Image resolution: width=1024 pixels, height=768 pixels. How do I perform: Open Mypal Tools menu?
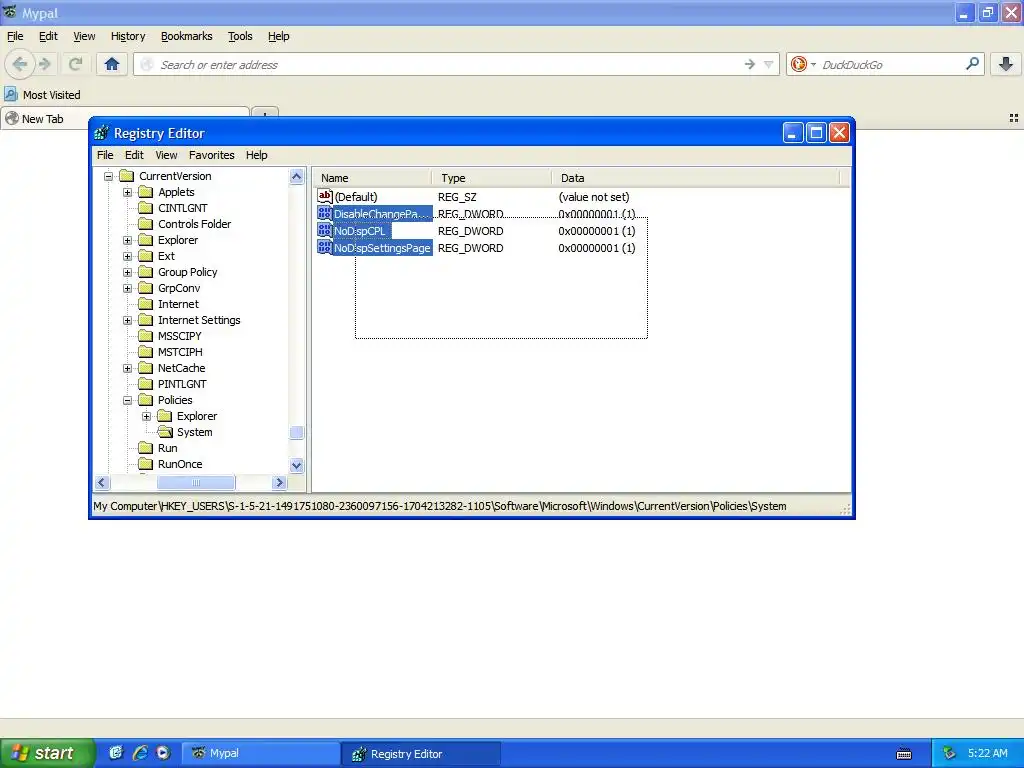click(240, 36)
